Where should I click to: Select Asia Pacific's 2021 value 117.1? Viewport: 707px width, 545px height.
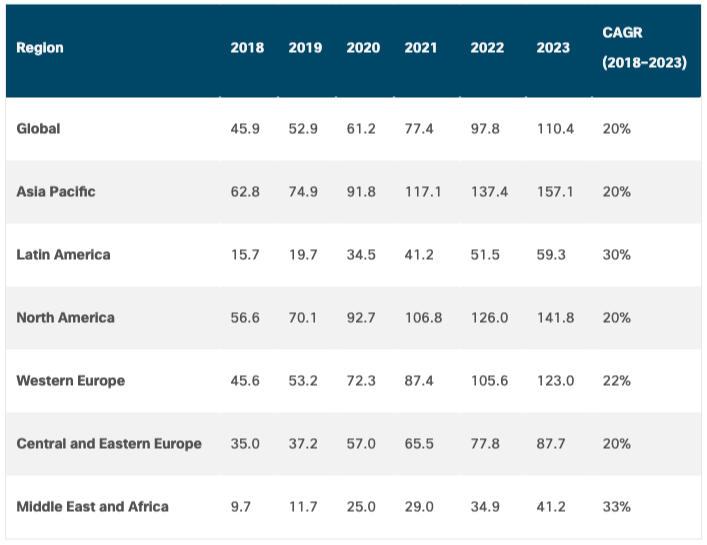pos(423,192)
